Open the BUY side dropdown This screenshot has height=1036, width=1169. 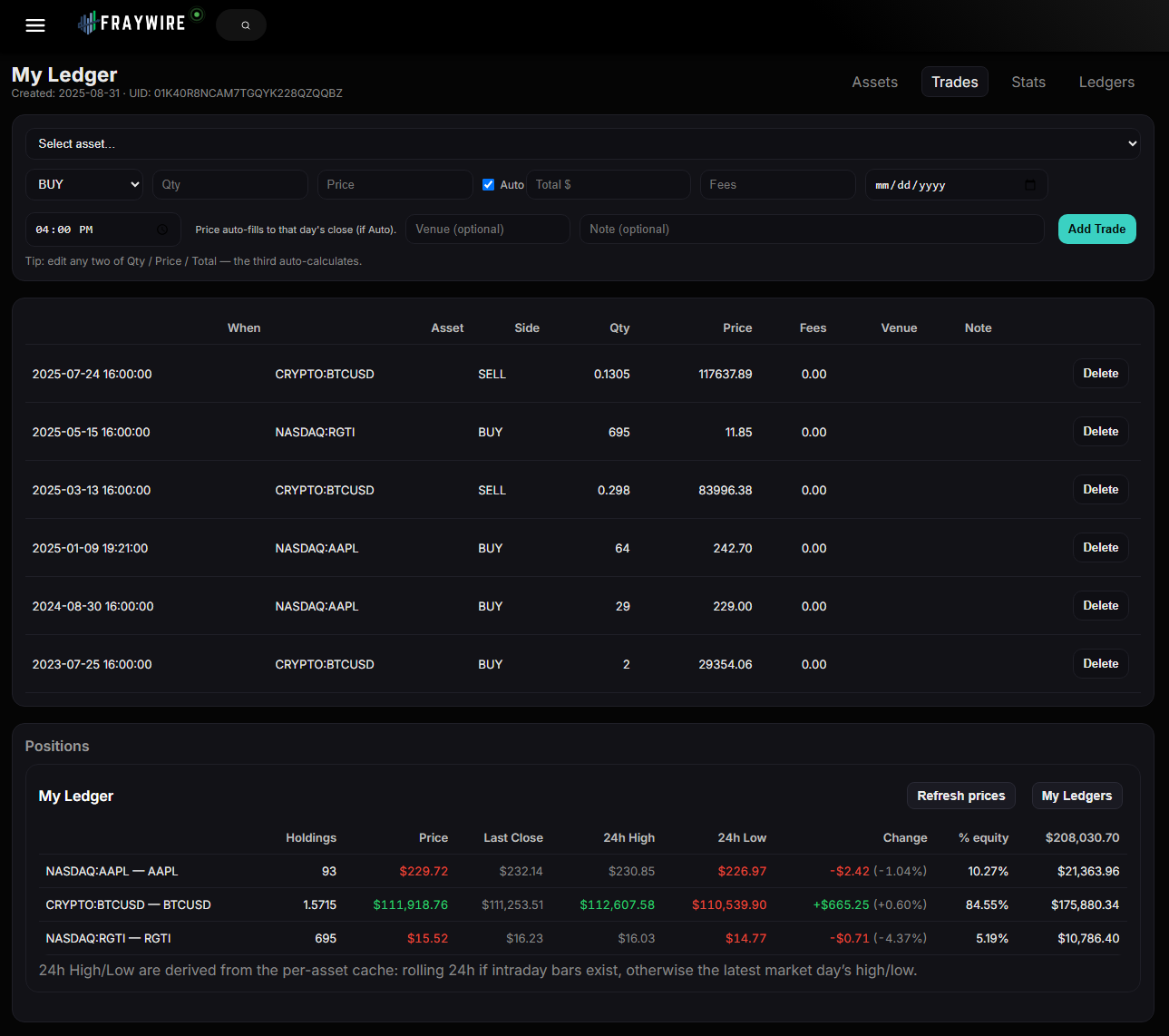[x=84, y=184]
